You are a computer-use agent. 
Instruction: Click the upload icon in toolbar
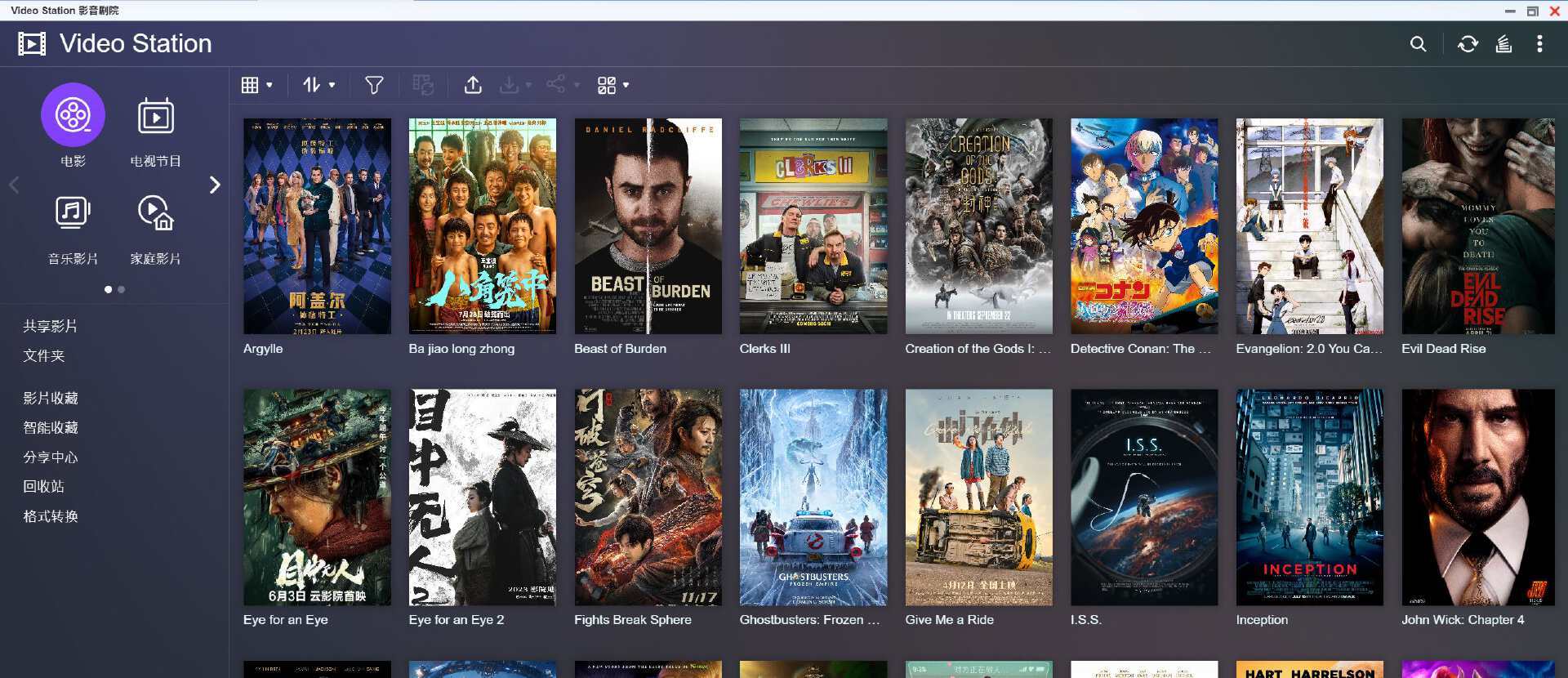pos(473,85)
